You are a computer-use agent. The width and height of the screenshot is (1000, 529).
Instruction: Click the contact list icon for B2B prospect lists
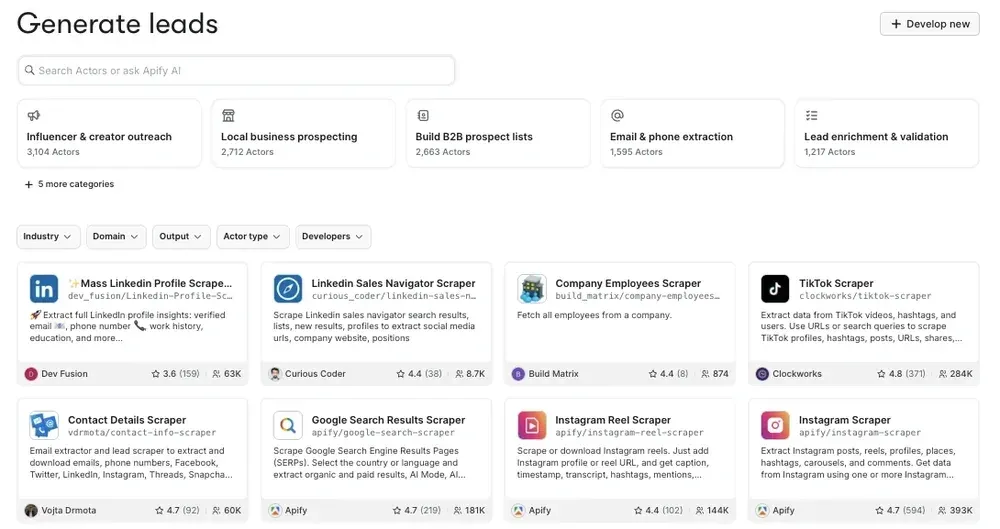click(x=423, y=115)
